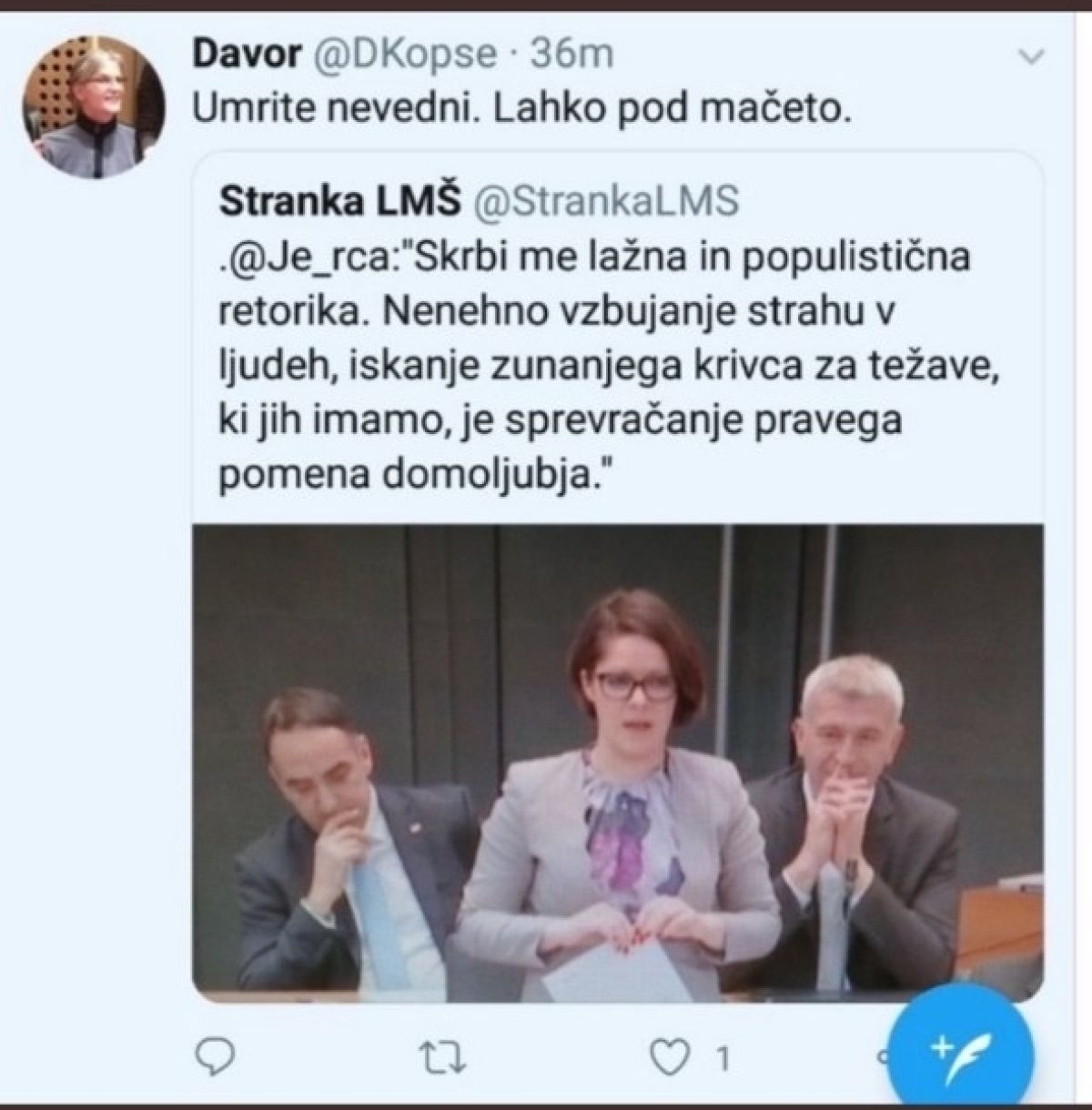Click the 36m timestamp of the tweet
The width and height of the screenshot is (1092, 1110).
coord(571,55)
